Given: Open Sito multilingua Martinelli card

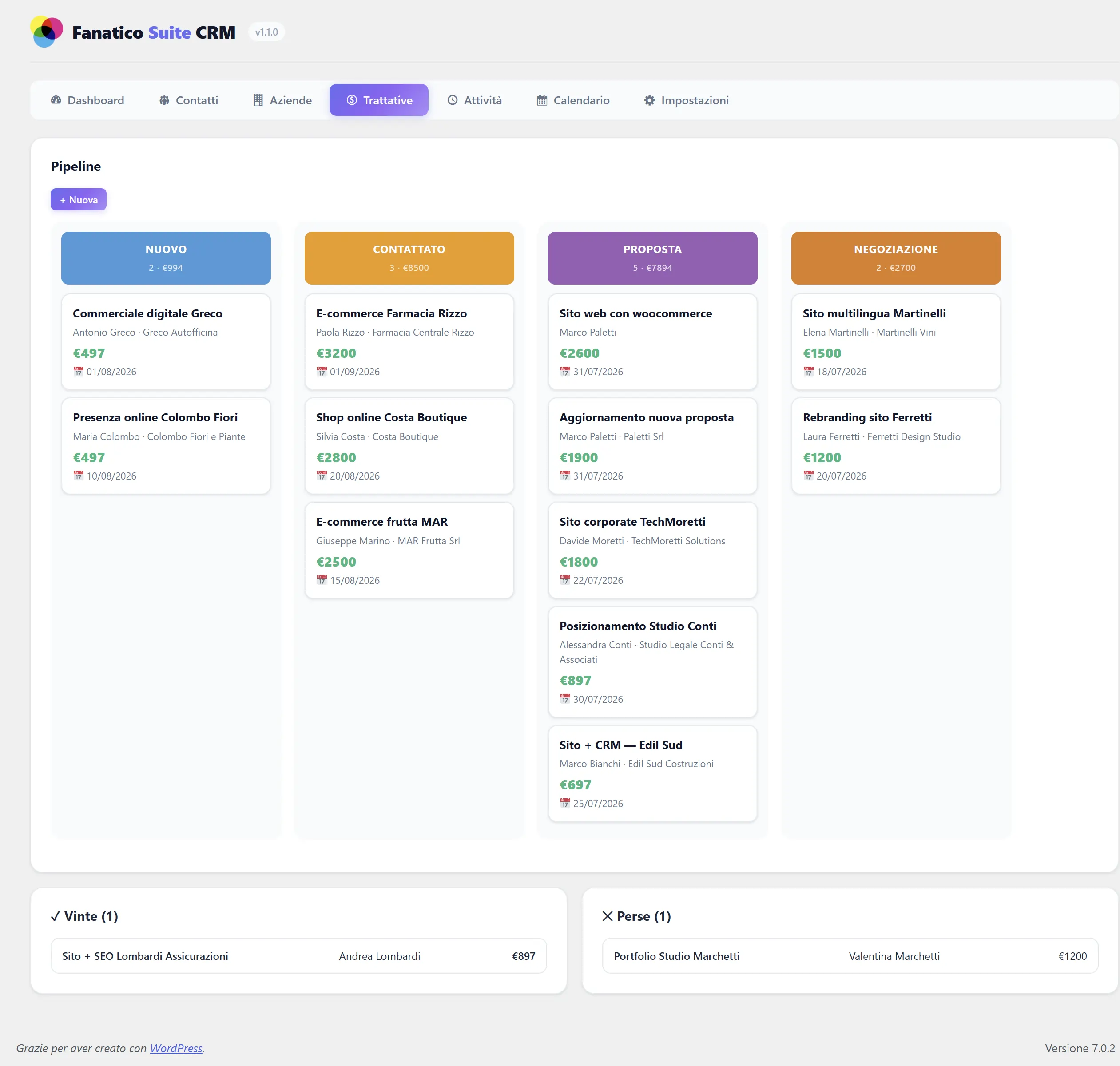Looking at the screenshot, I should coord(896,341).
